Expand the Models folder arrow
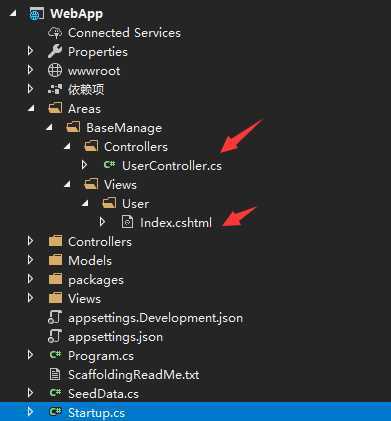Screen dimensions: 391x421 pyautogui.click(x=30, y=260)
